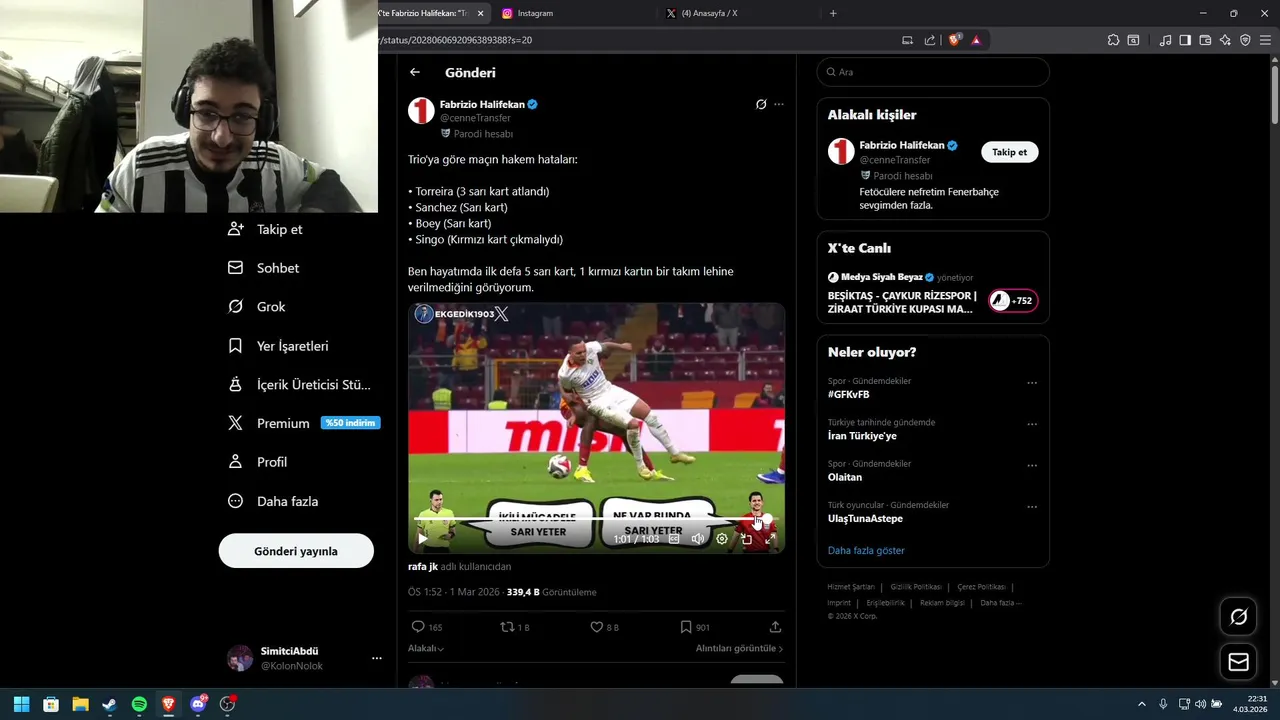
Task: Open Grok from the sidebar
Action: (256, 307)
